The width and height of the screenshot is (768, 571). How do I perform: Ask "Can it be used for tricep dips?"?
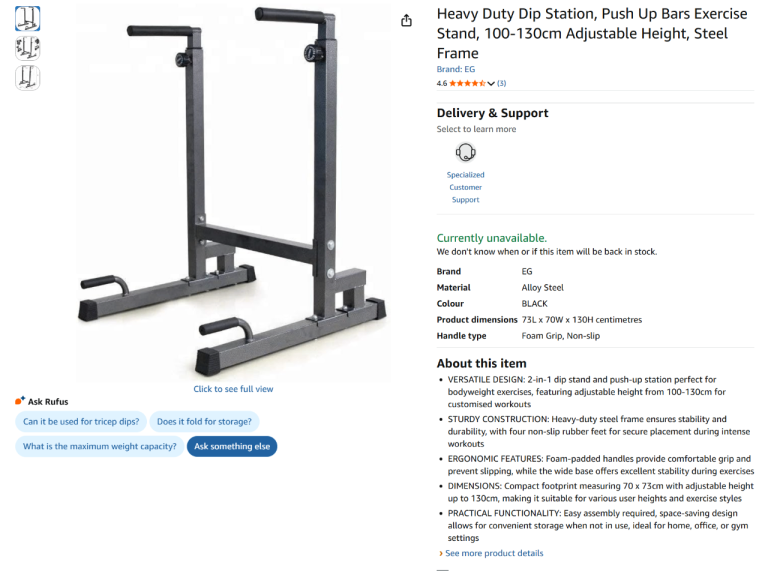click(81, 422)
